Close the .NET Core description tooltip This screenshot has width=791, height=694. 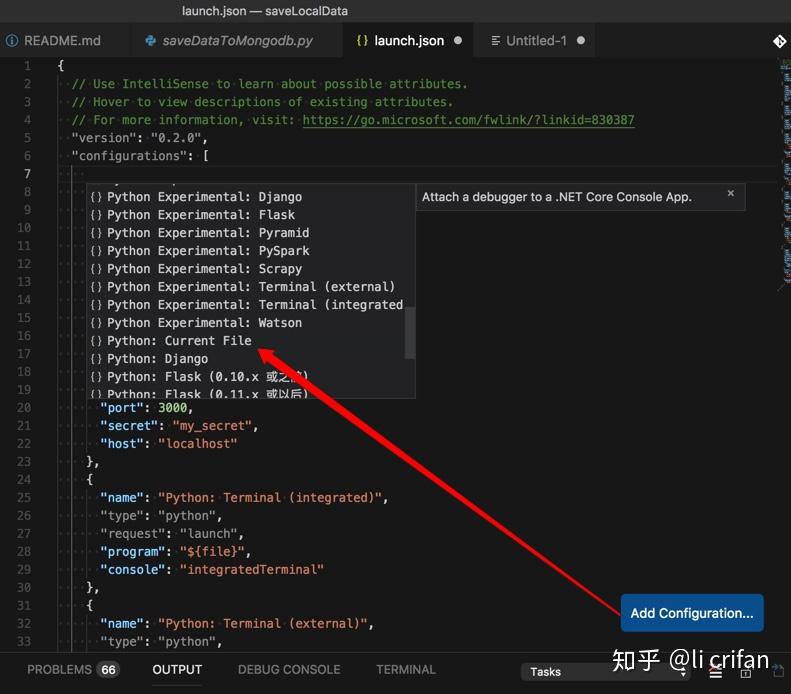[x=730, y=193]
